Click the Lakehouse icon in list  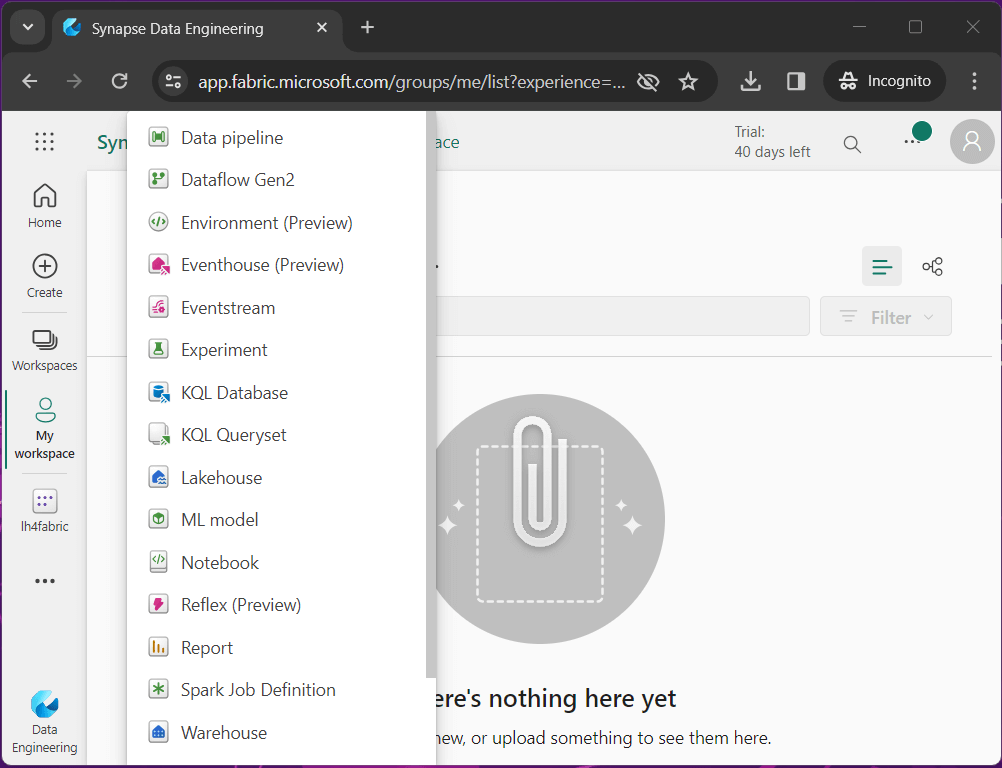pyautogui.click(x=158, y=478)
